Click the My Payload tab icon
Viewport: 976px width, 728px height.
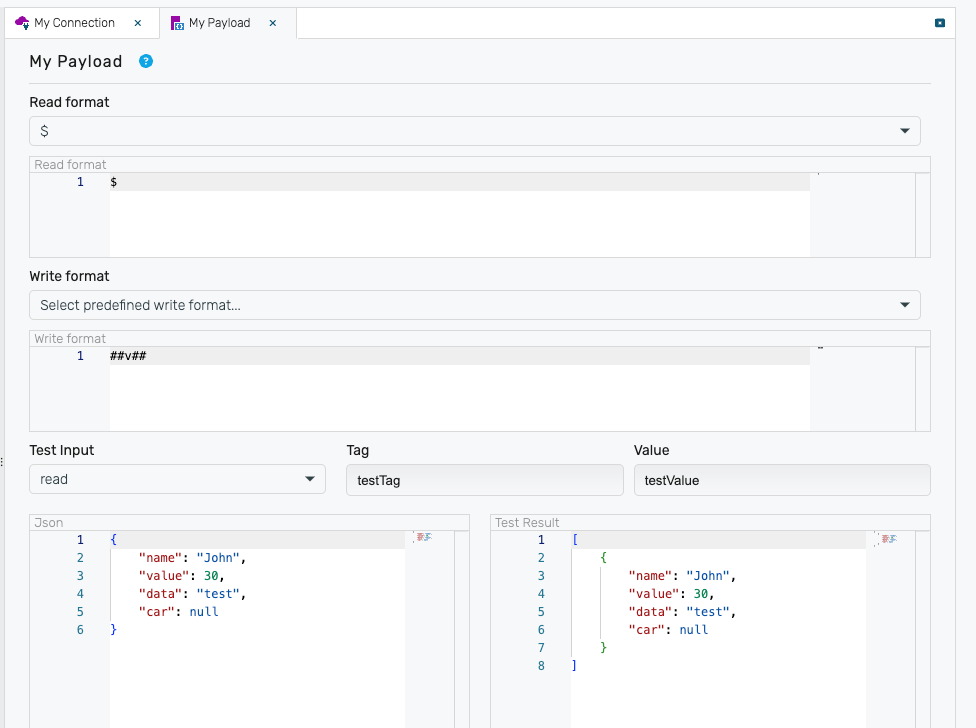point(177,23)
